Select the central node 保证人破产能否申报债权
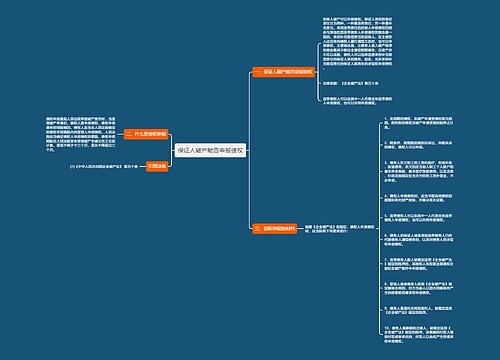Screen dimensions: 500x360 [210, 150]
